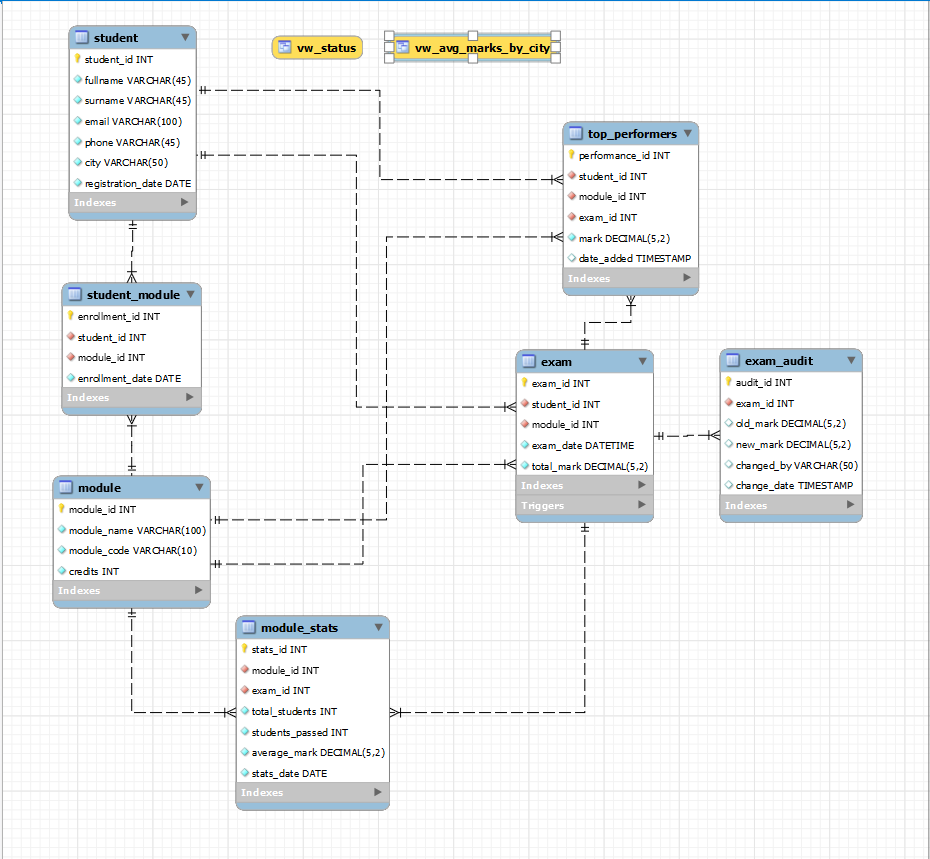Select the vw_avg_marks_by_city view label
This screenshot has height=859, width=930.
click(482, 48)
